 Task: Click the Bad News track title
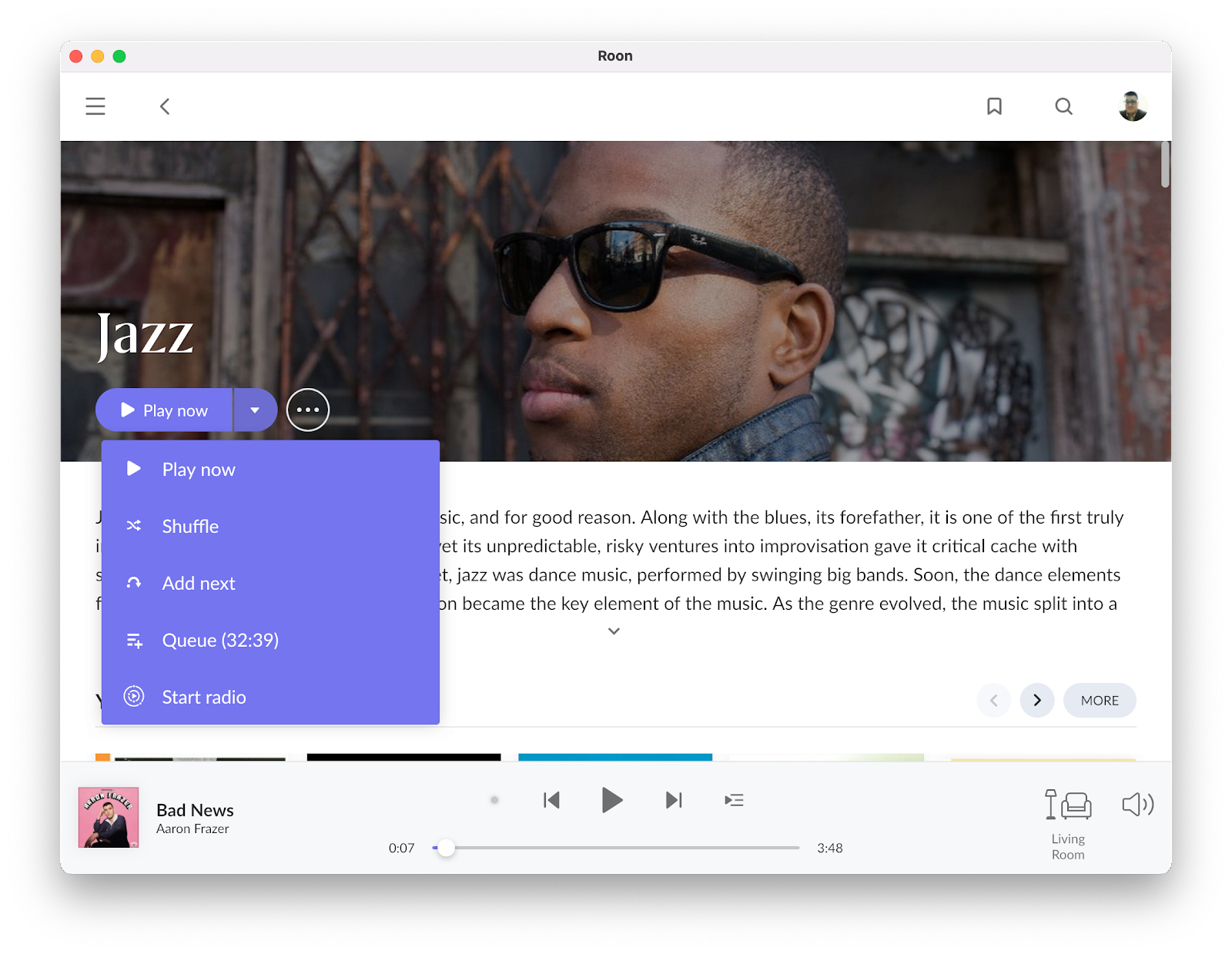195,810
